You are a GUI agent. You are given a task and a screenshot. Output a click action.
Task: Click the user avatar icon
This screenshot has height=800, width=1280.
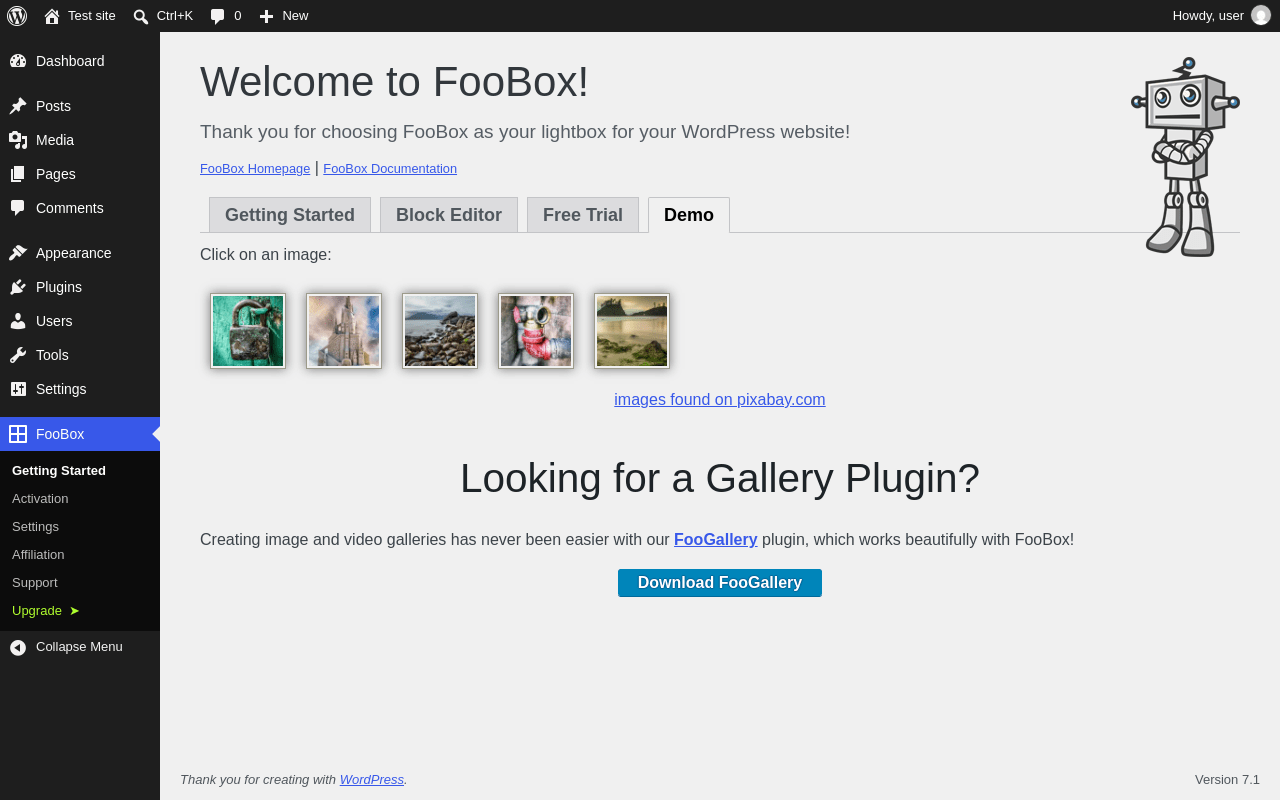coord(1261,15)
